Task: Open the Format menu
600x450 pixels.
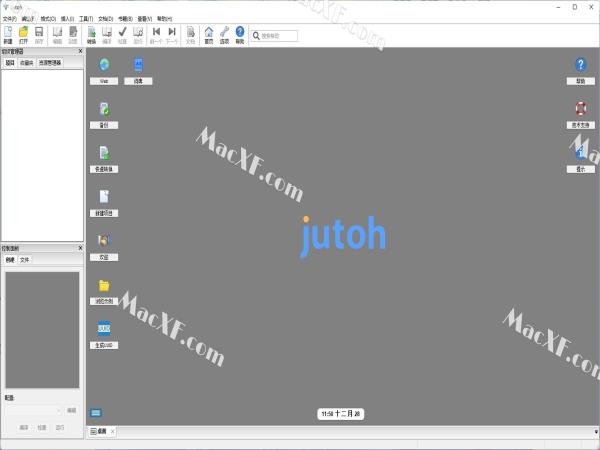Action: 48,18
